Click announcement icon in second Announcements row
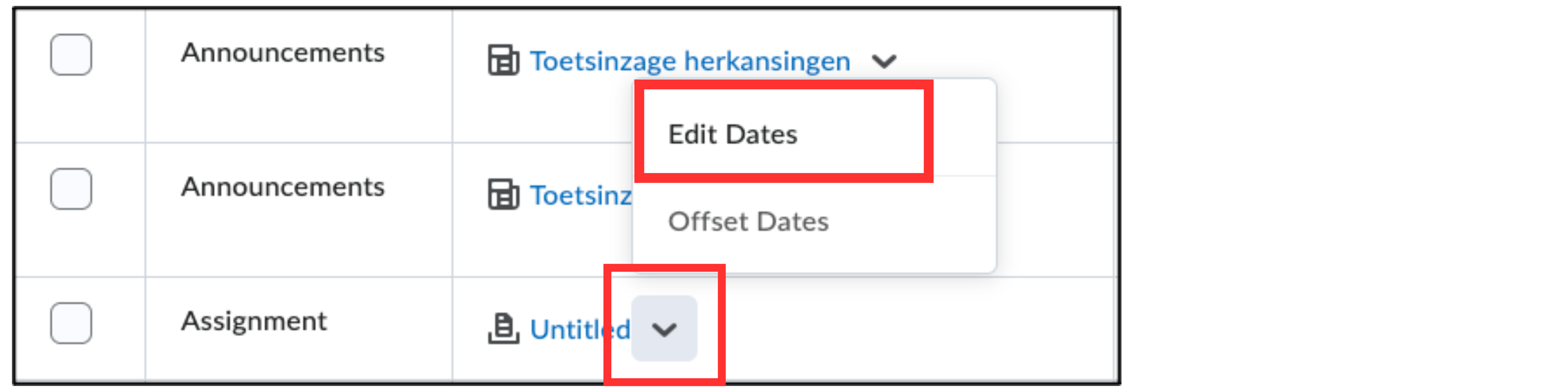The width and height of the screenshot is (1568, 392). point(503,195)
